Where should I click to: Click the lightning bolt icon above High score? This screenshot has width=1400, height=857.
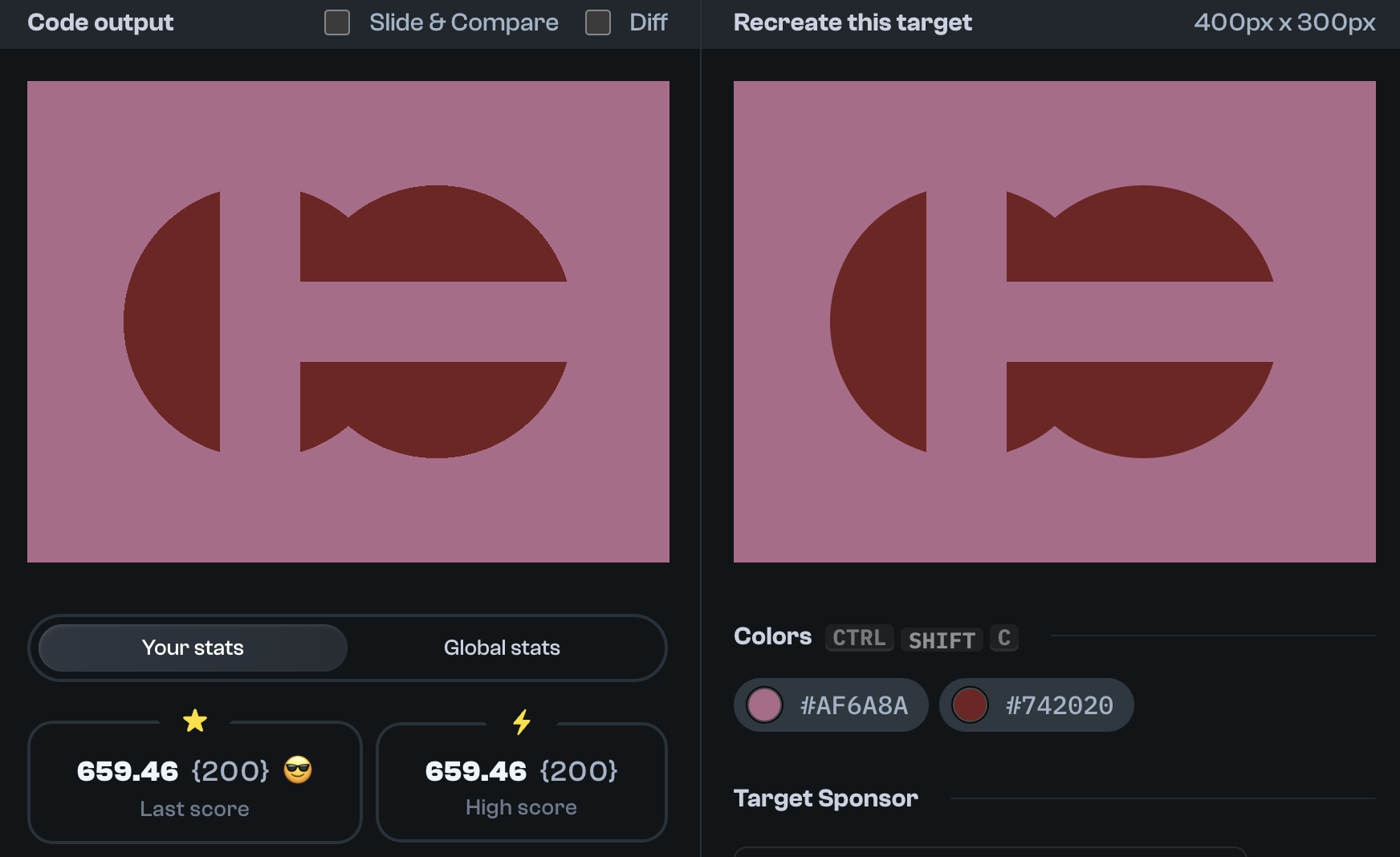click(x=522, y=721)
